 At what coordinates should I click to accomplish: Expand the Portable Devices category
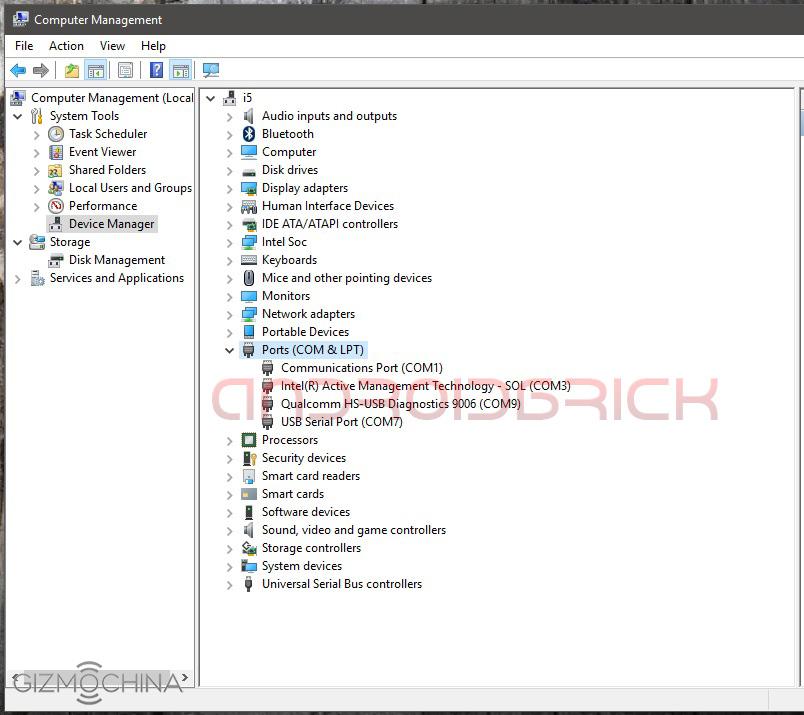(x=229, y=333)
